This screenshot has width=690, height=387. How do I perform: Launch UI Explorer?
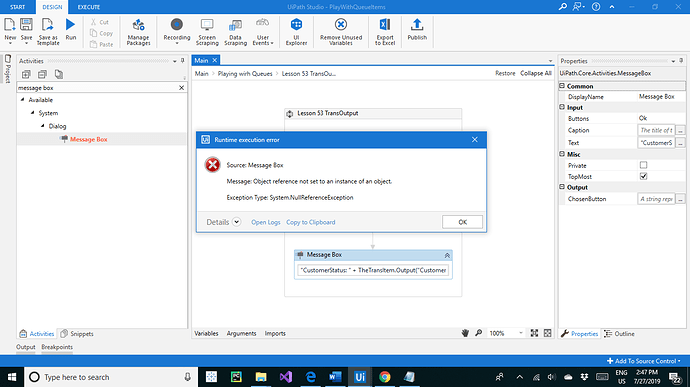(x=296, y=31)
